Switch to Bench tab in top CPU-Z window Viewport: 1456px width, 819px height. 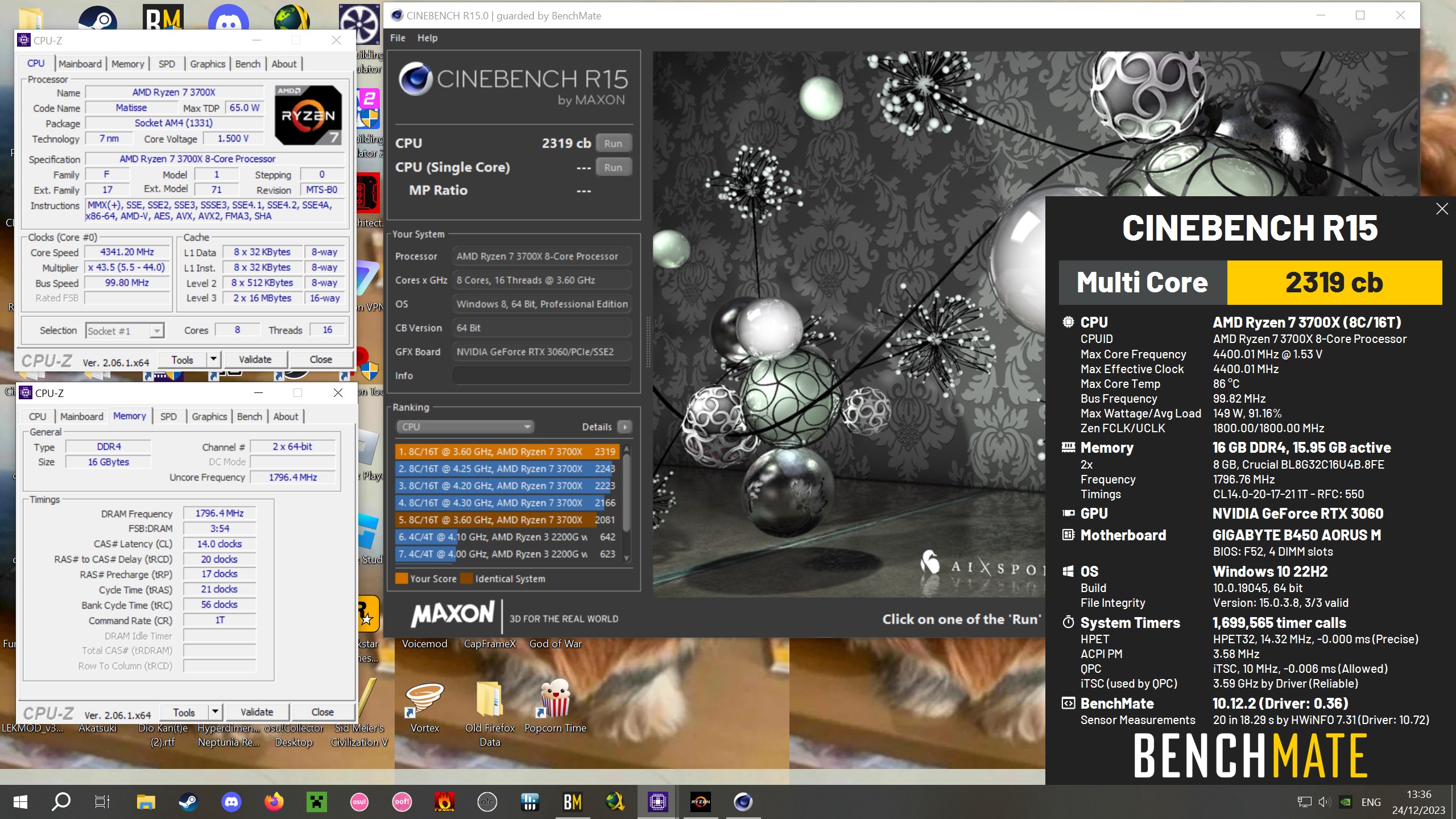coord(248,64)
